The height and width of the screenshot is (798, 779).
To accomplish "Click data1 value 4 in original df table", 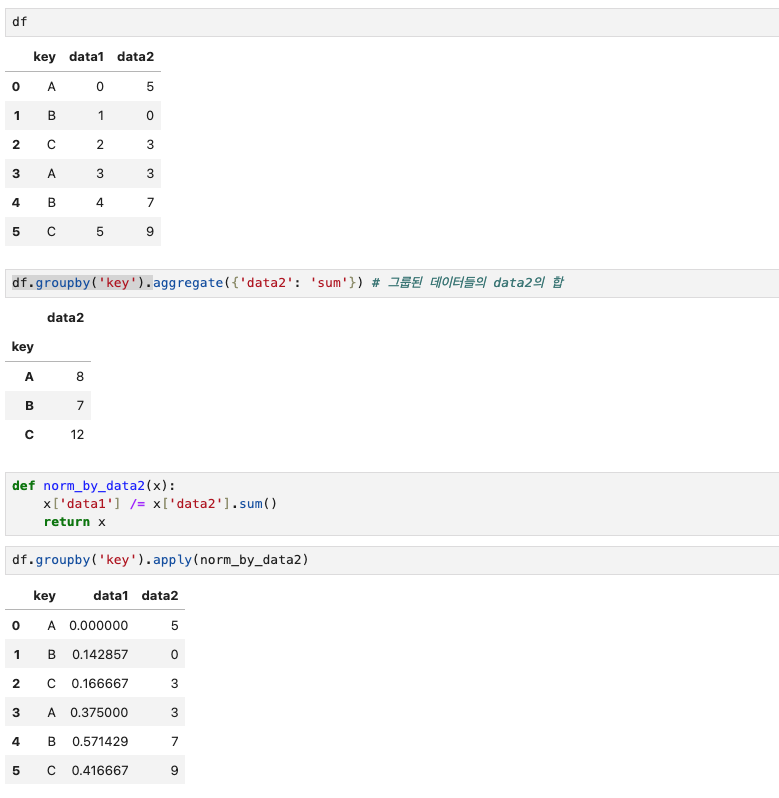I will coord(100,203).
